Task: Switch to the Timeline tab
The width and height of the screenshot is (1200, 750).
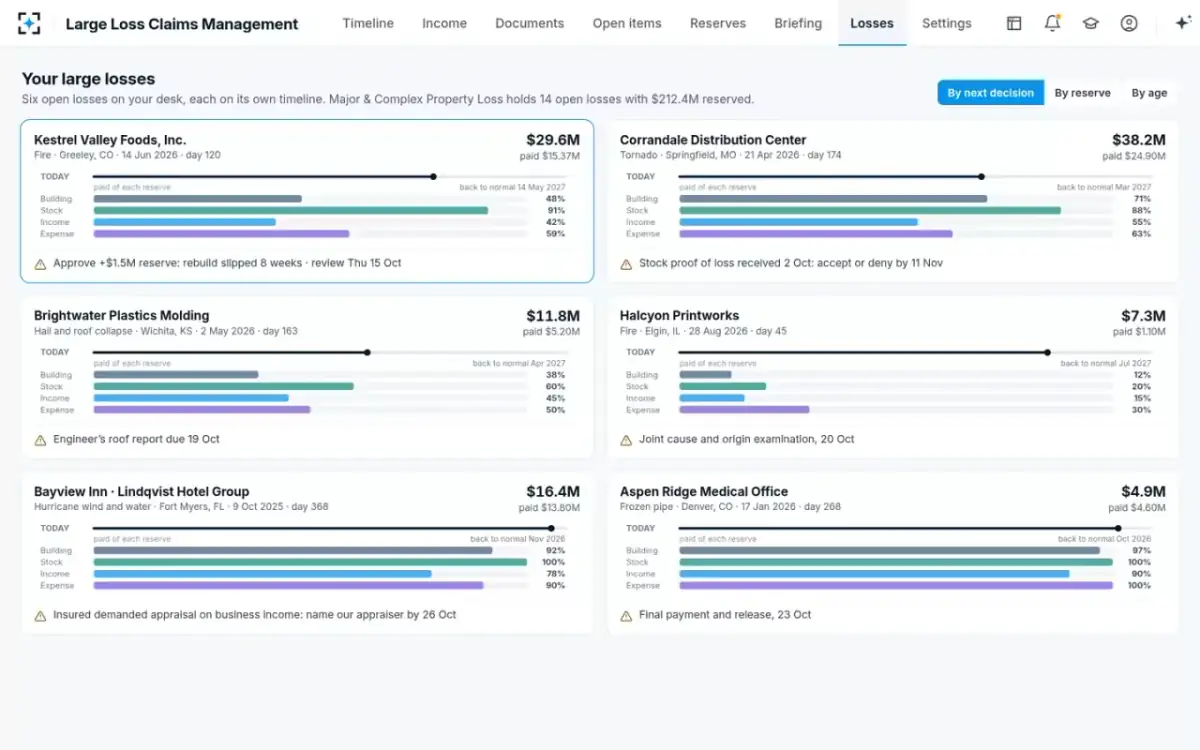Action: 368,23
